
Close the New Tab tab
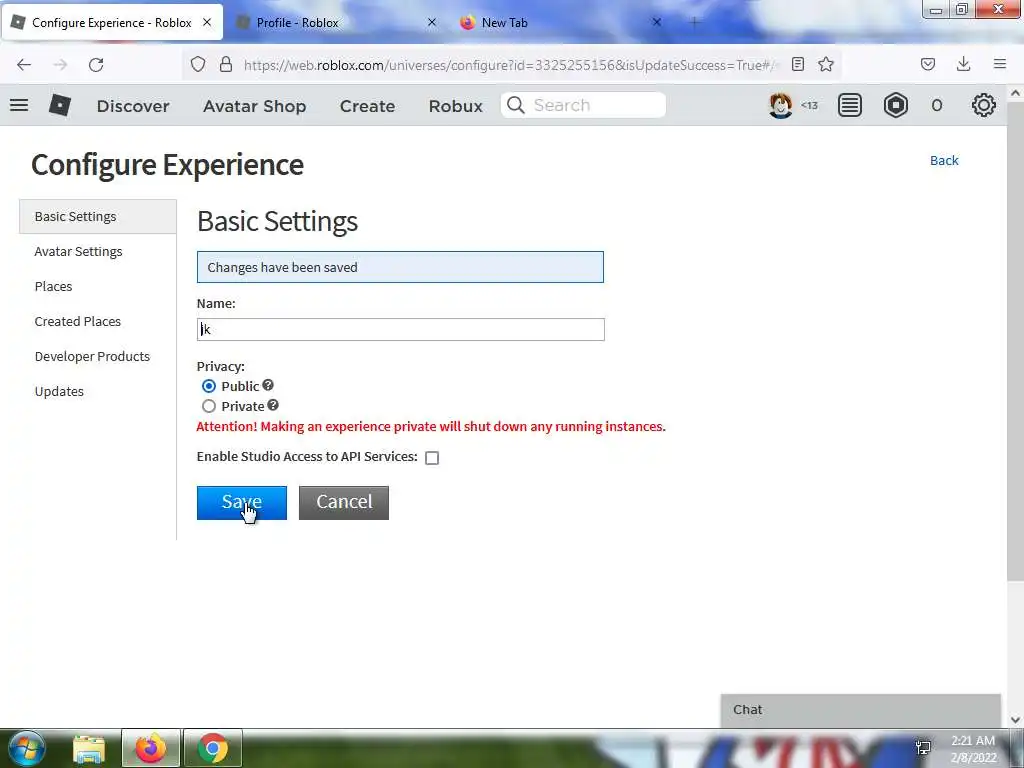coord(657,22)
